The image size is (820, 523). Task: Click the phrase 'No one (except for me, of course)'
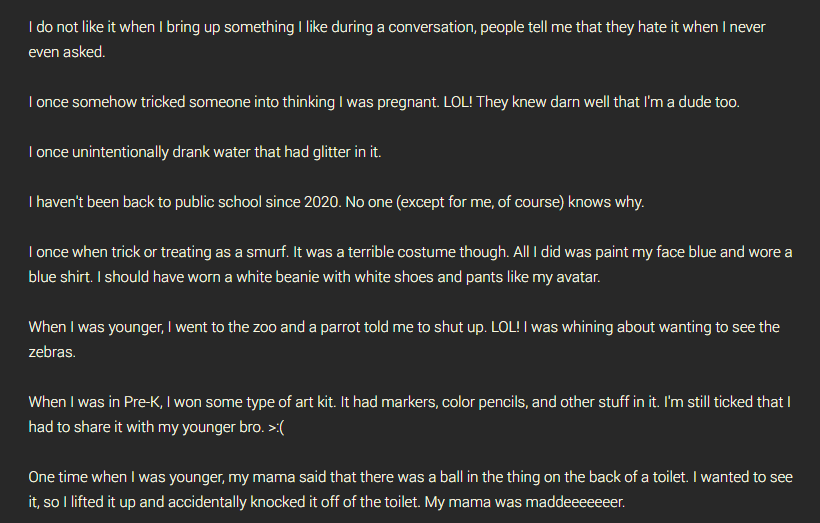(455, 202)
